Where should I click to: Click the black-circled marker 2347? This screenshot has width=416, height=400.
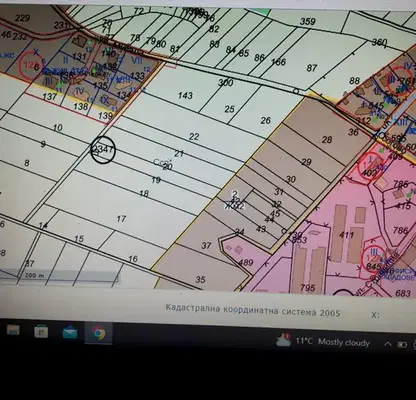[x=103, y=149]
